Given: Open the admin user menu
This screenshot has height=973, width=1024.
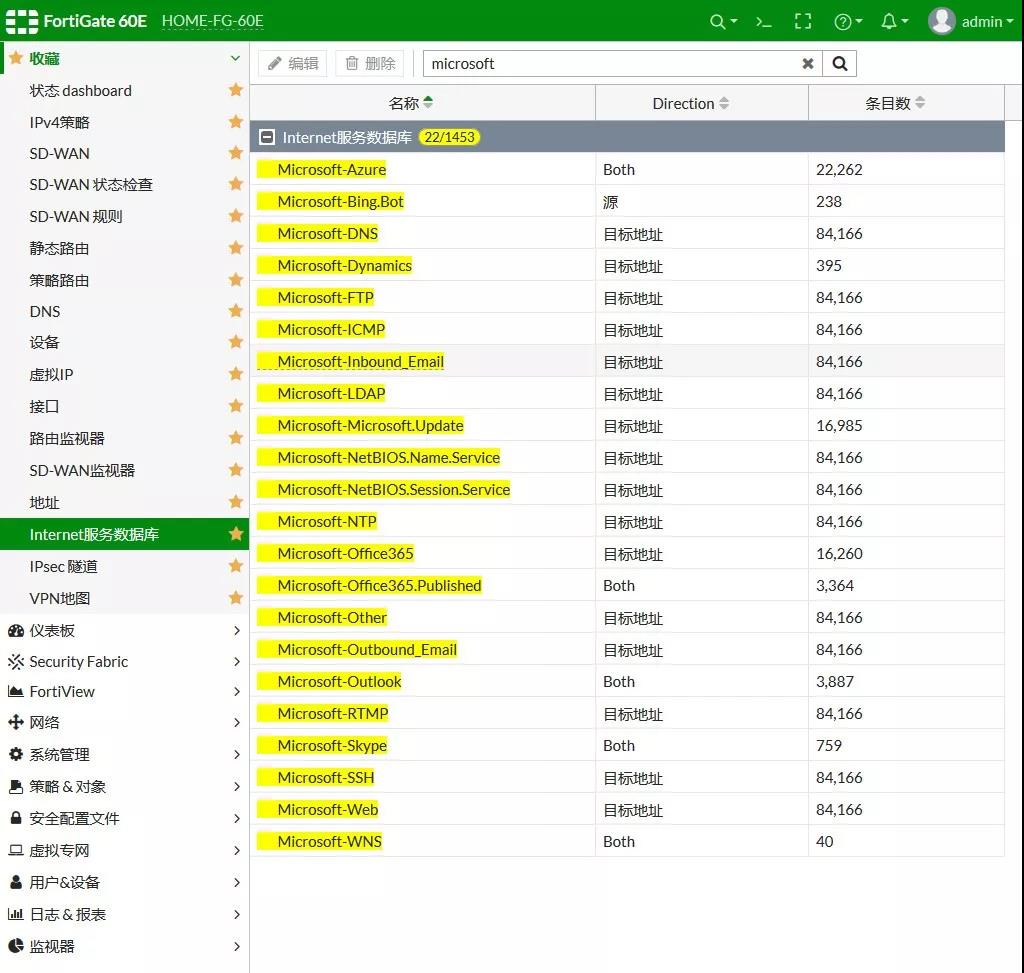Looking at the screenshot, I should (x=970, y=21).
